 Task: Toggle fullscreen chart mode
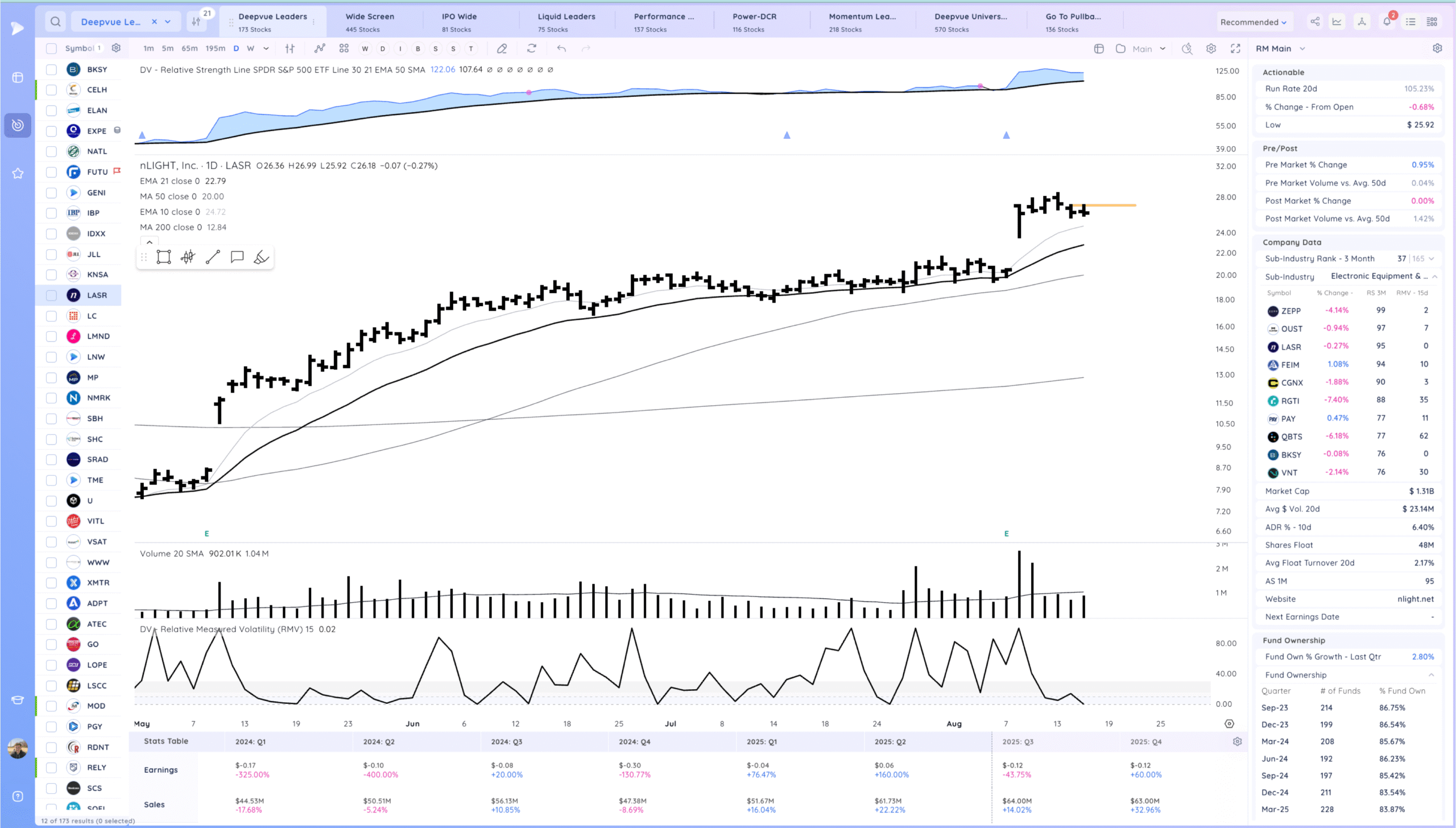click(x=1235, y=49)
